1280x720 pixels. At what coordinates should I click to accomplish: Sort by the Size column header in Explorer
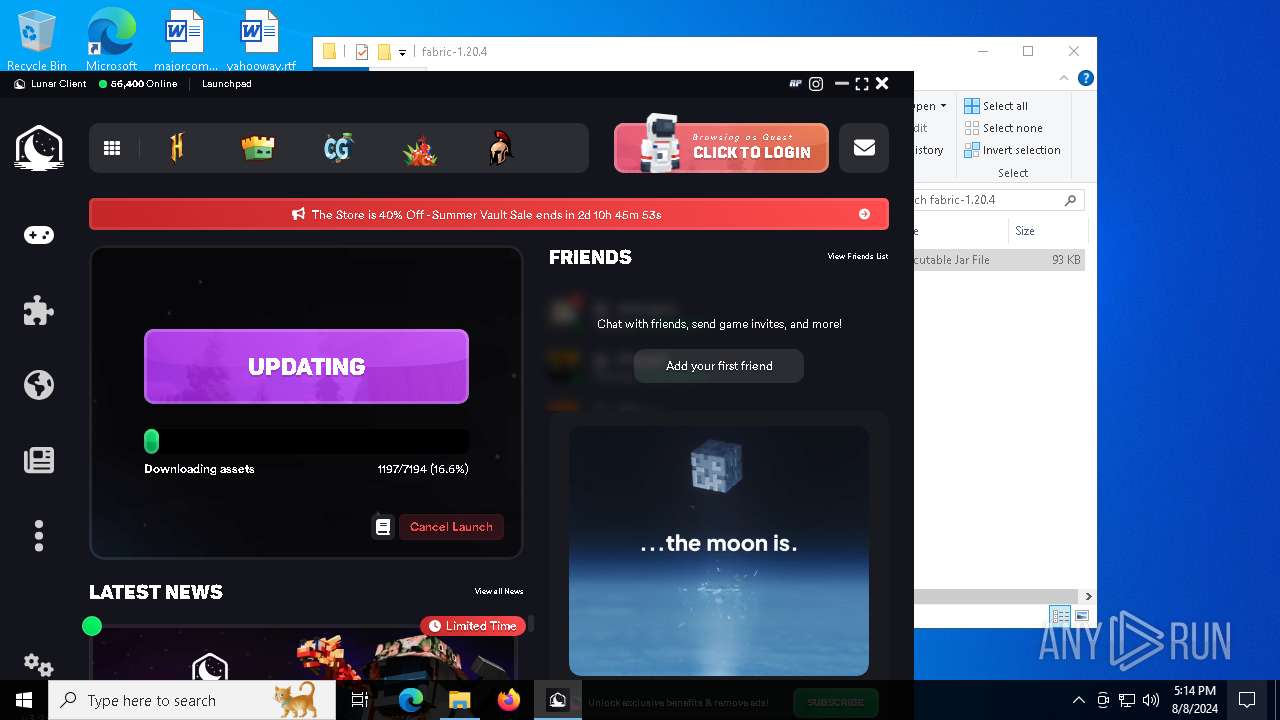click(1045, 231)
